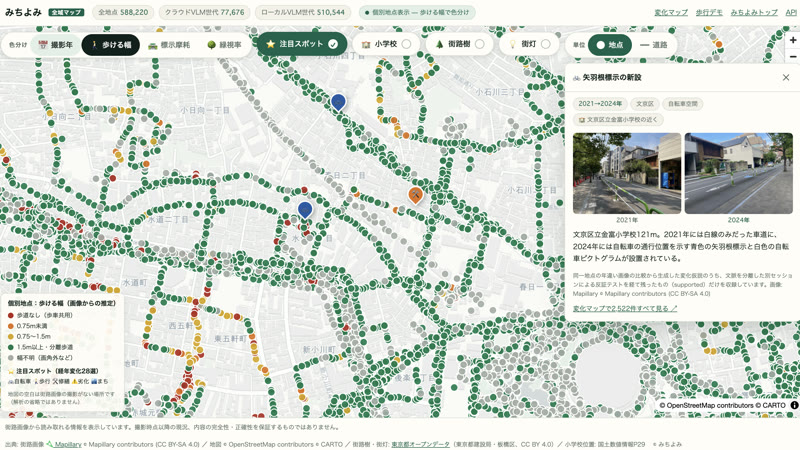Click the tree icon on 緑視率
The image size is (800, 450).
211,45
